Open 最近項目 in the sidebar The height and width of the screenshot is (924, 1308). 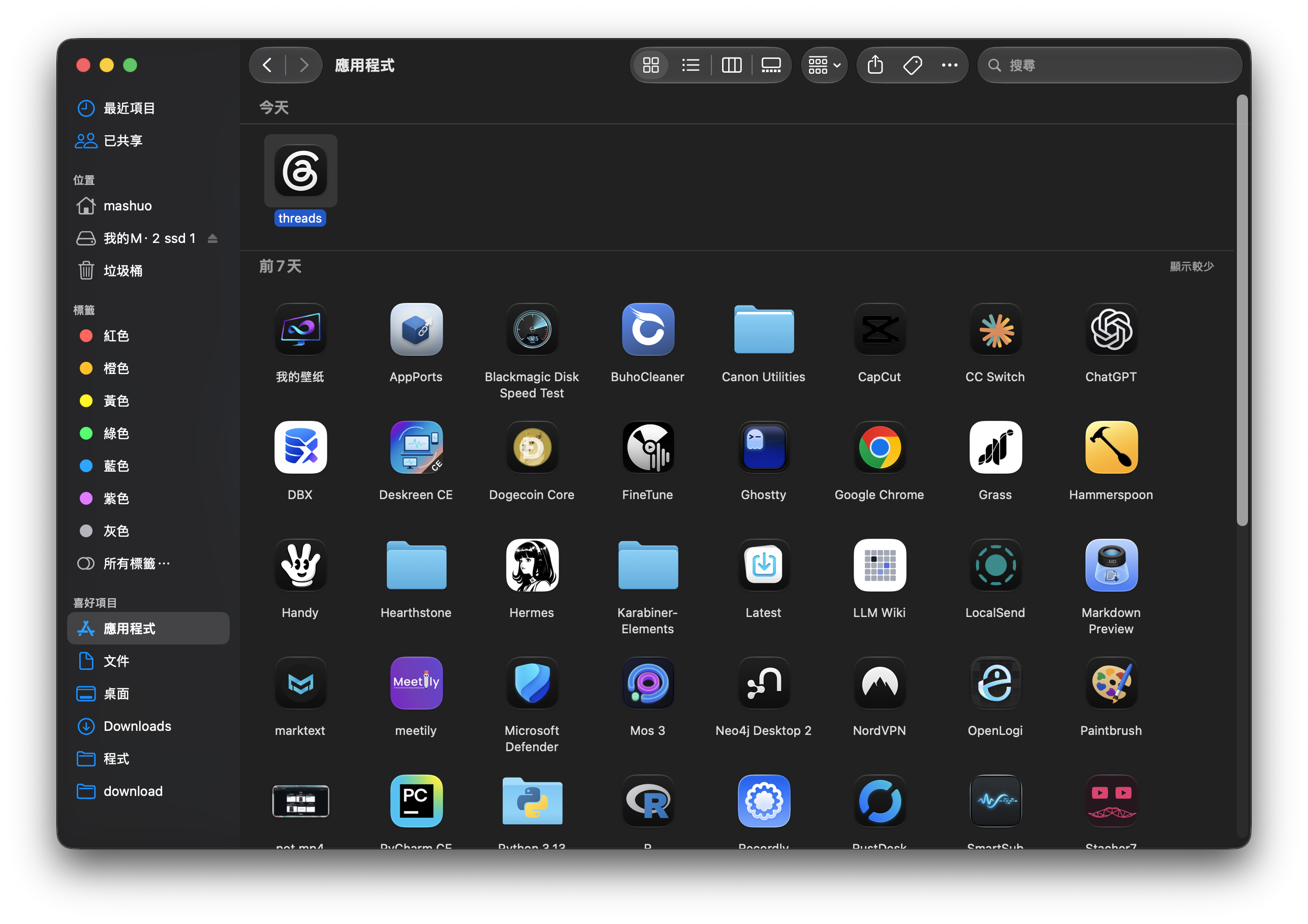coord(148,108)
